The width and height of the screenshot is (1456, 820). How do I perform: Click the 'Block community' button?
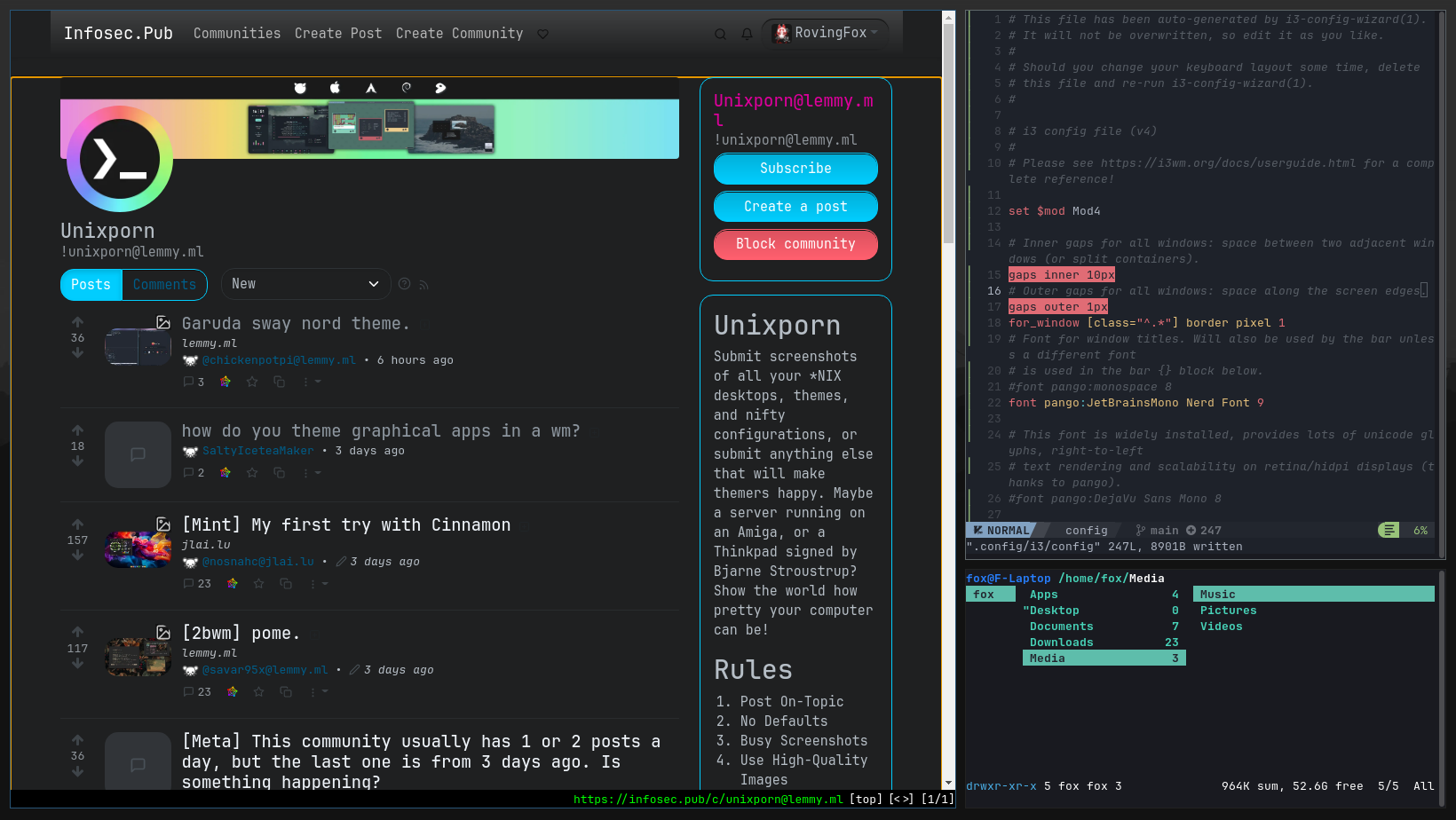[x=795, y=244]
